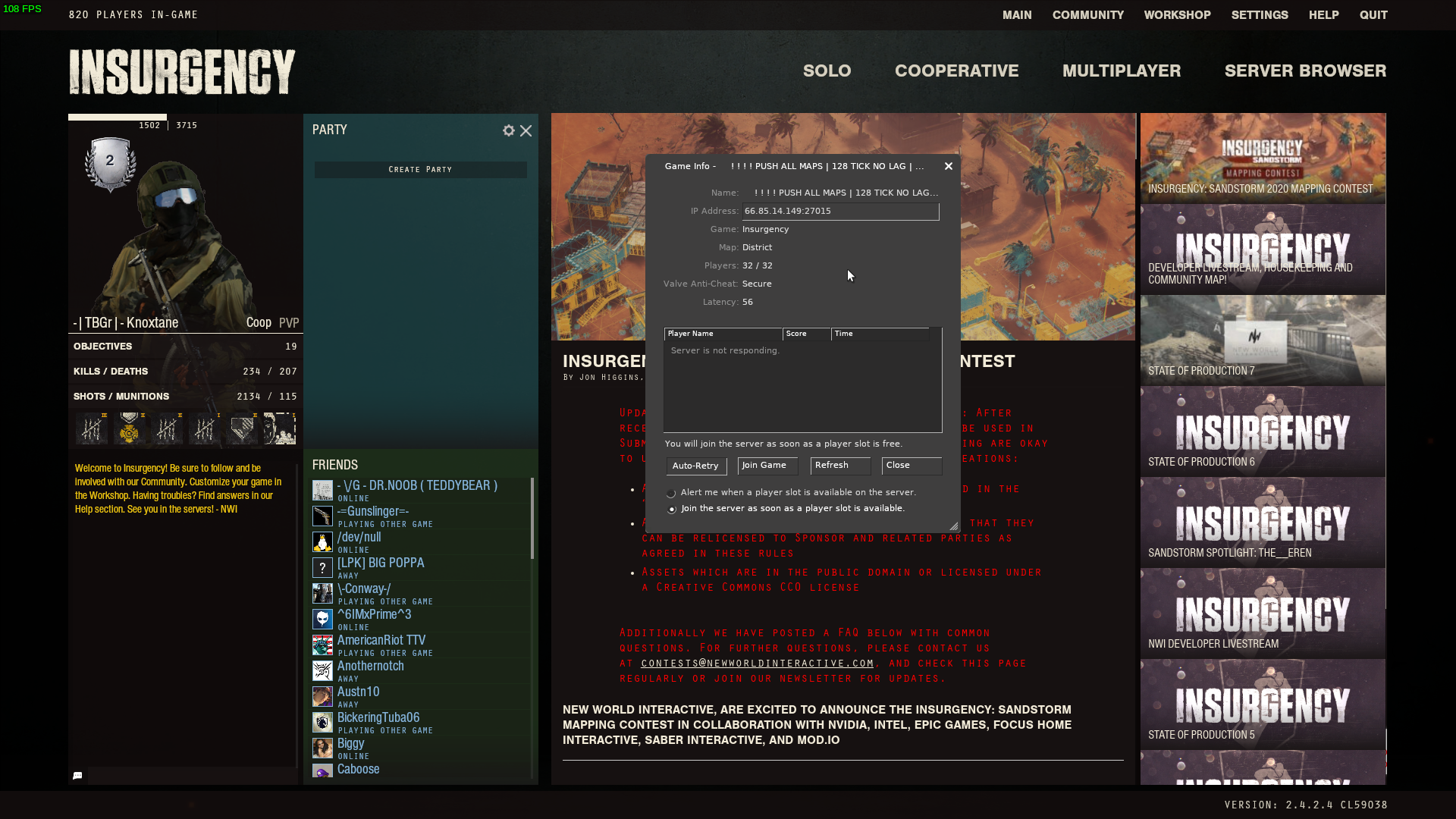Viewport: 1456px width, 819px height.
Task: Sort players by the Player Name column
Action: 723,334
